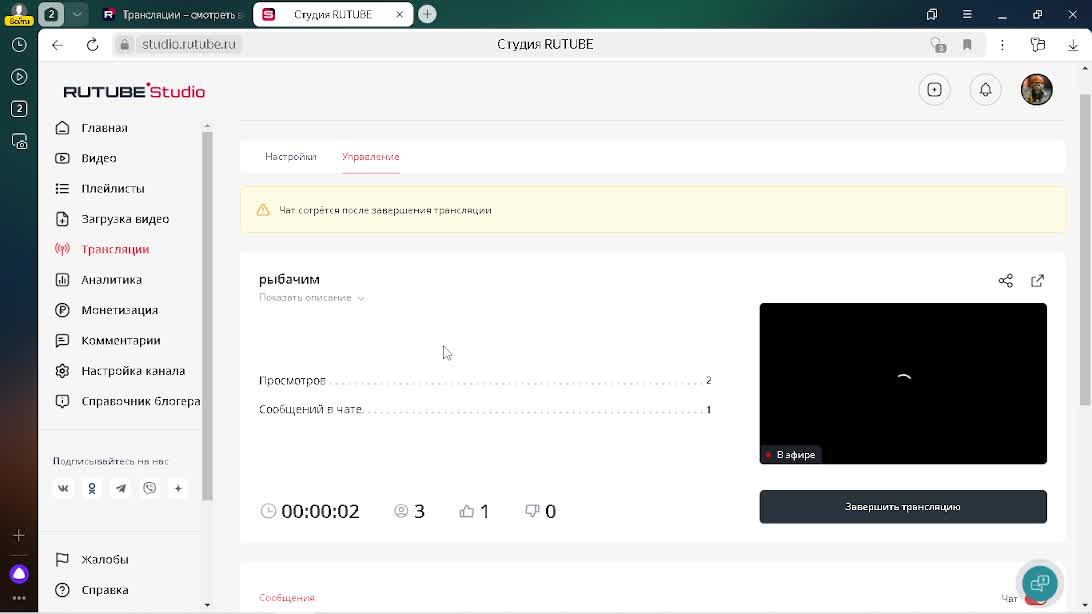This screenshot has height=614, width=1092.
Task: Click the flag icon beside Жалобы
Action: pos(62,560)
